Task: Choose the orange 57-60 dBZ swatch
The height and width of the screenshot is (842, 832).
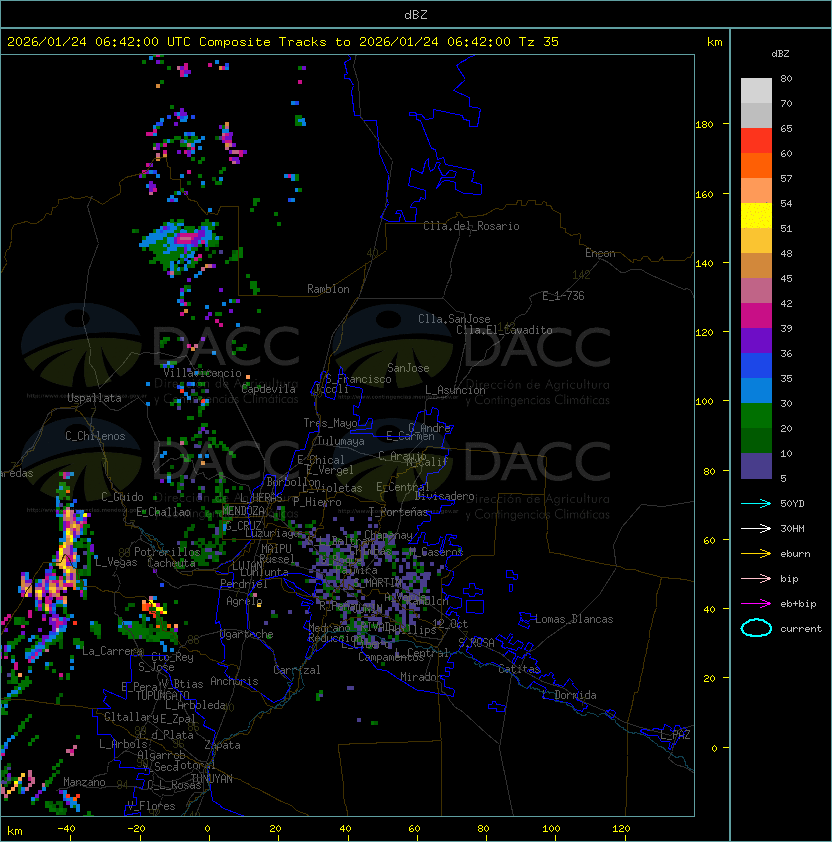Action: click(756, 165)
